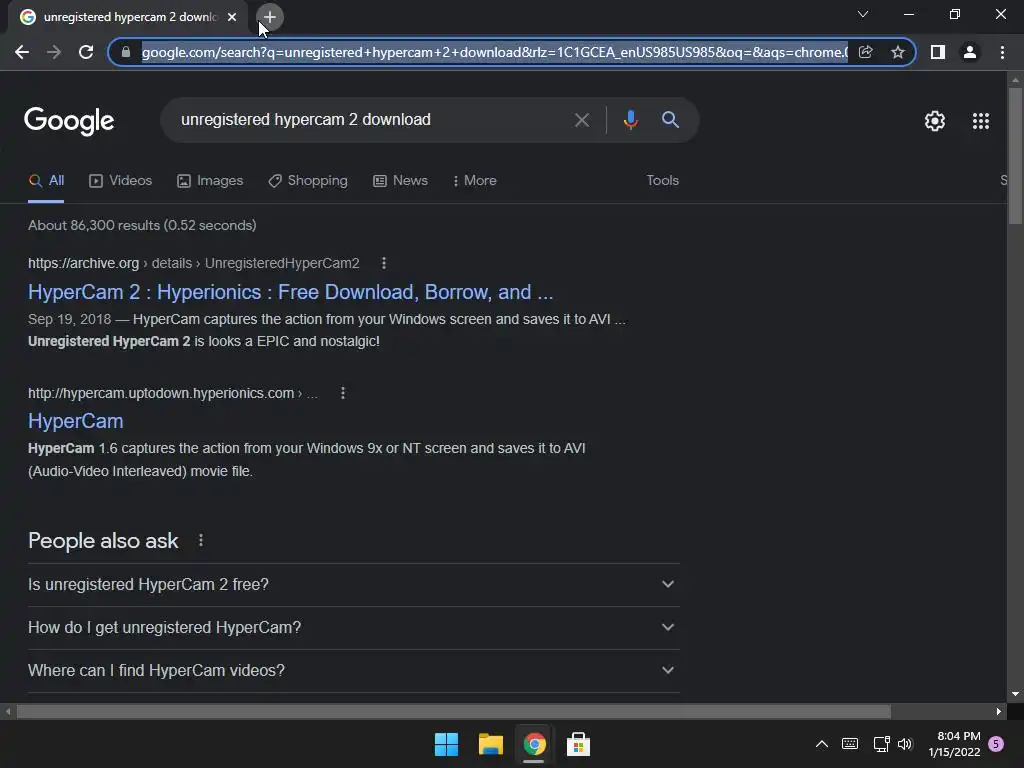Expand "Where can I find HyperCam videos?"
The width and height of the screenshot is (1024, 768).
[353, 671]
